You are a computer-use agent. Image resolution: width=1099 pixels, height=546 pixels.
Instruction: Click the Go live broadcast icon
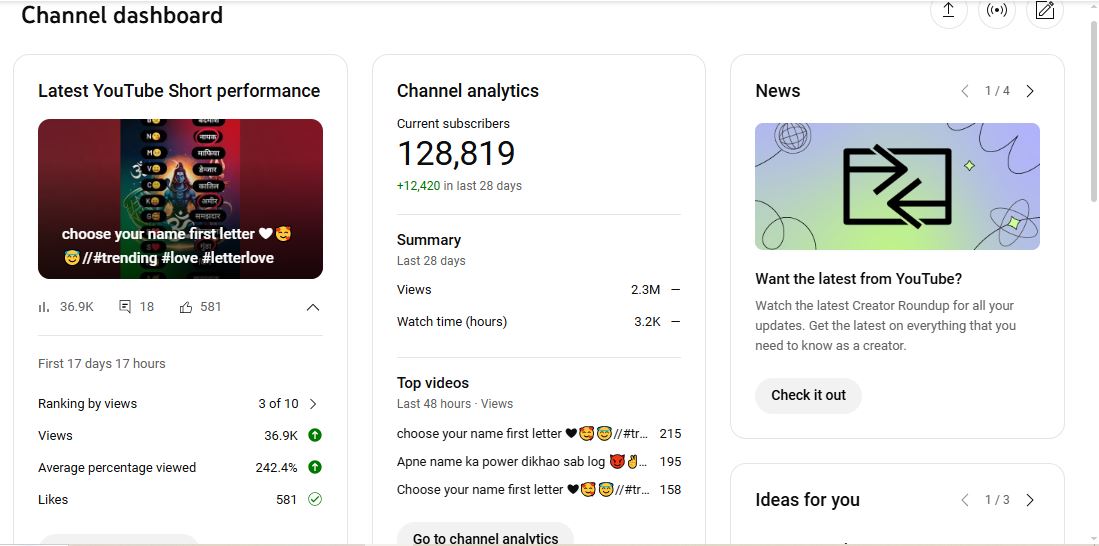point(996,11)
